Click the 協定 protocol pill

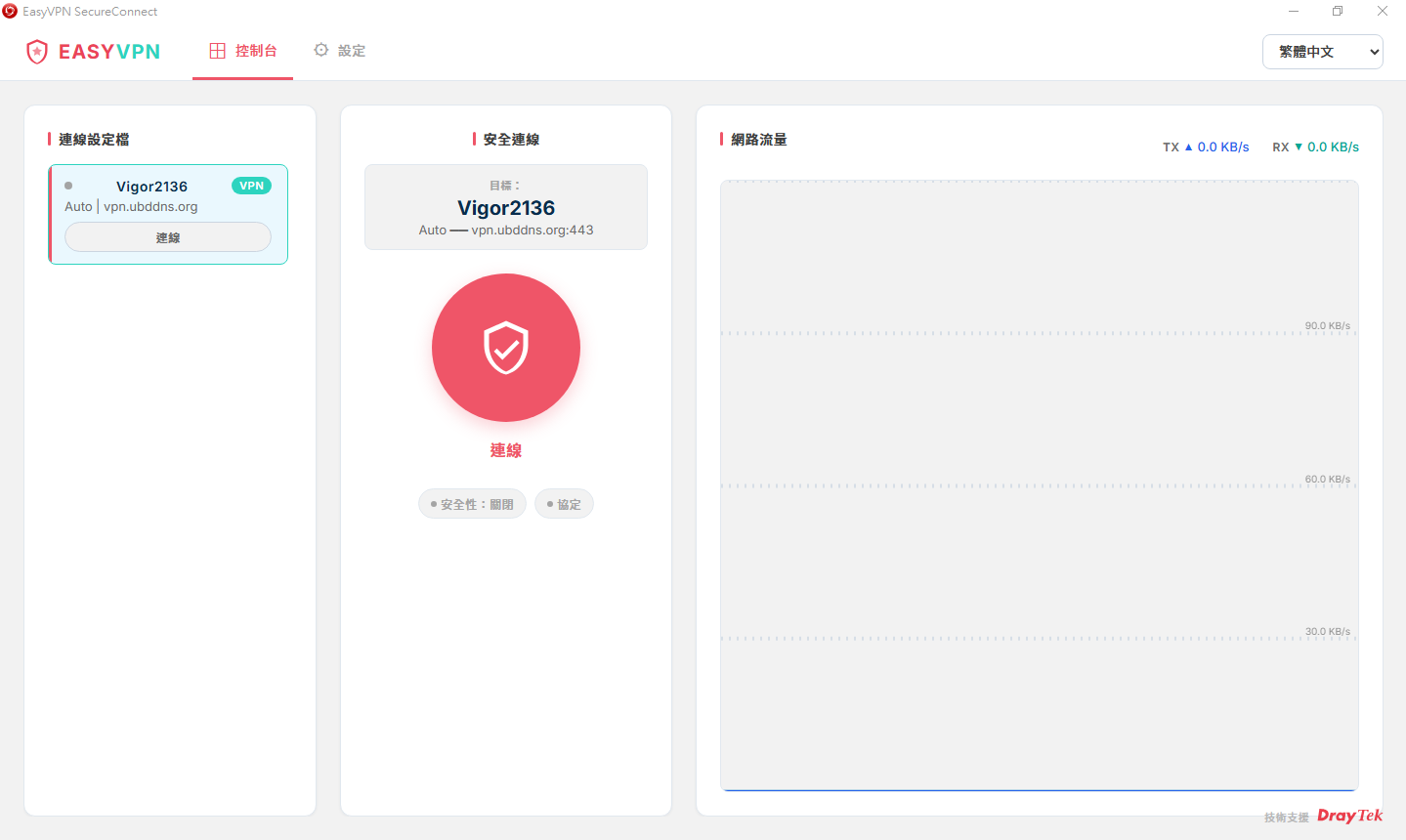pos(564,504)
